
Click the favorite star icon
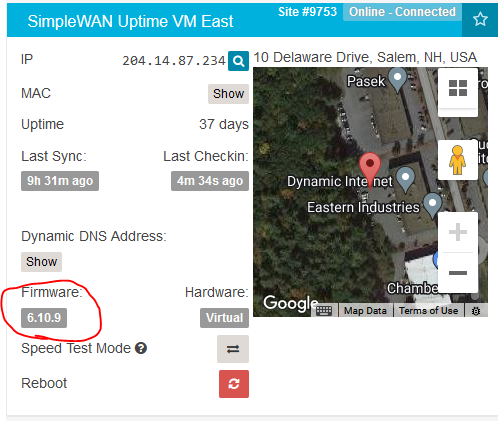[480, 19]
